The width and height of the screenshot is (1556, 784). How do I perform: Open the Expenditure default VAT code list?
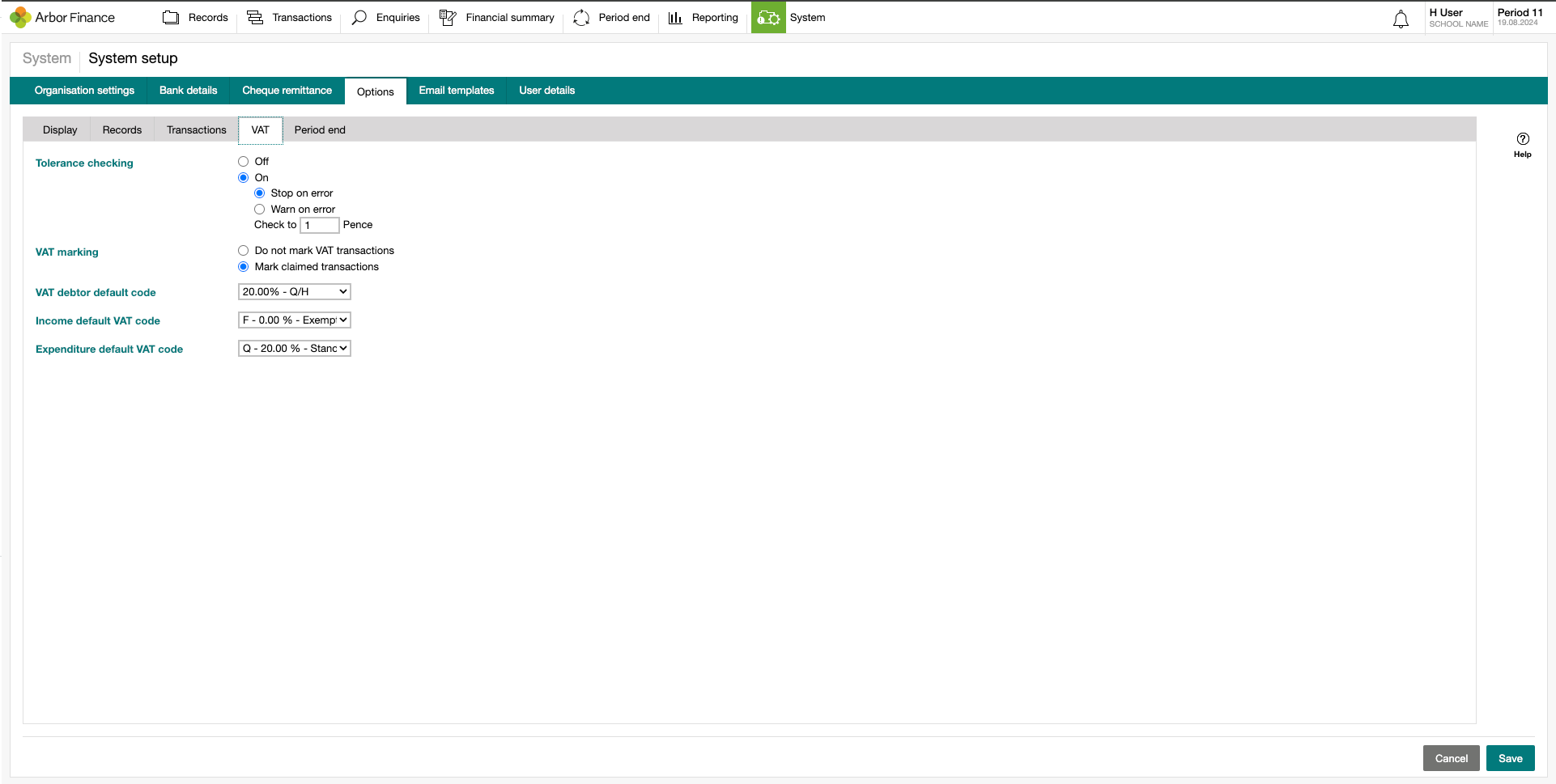(x=294, y=348)
